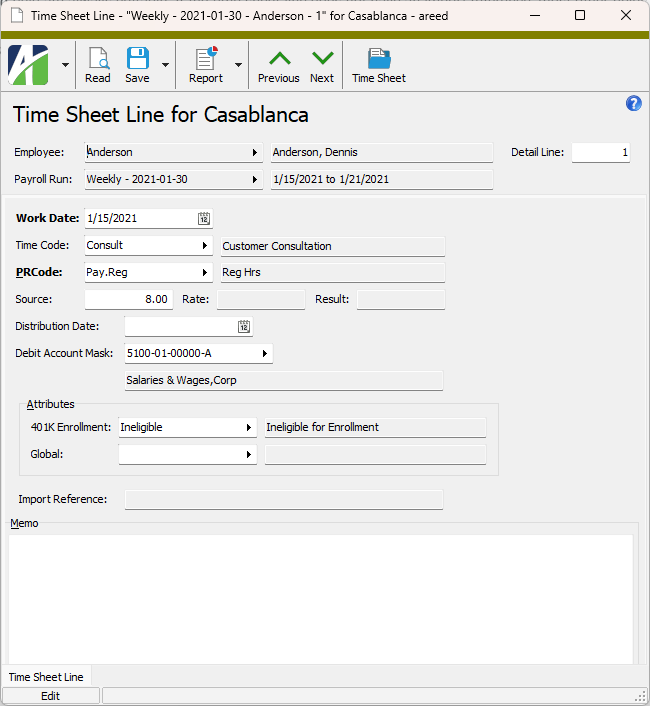Click in the Detail Line field
The width and height of the screenshot is (650, 706).
601,153
